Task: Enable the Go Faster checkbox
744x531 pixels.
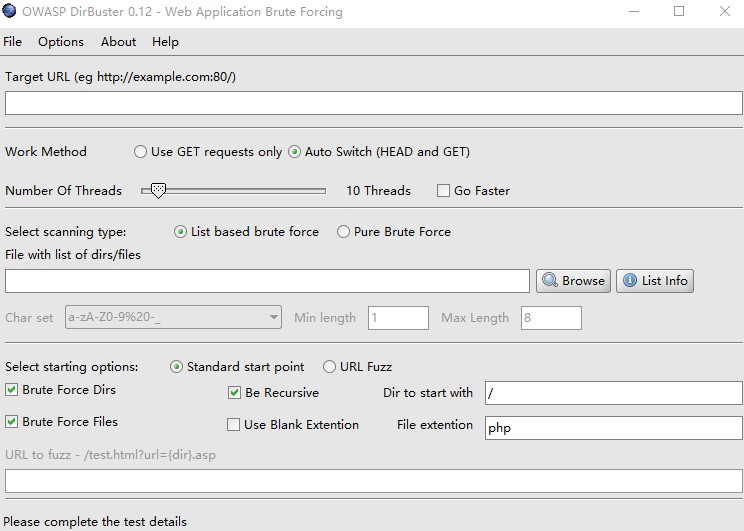Action: 443,191
